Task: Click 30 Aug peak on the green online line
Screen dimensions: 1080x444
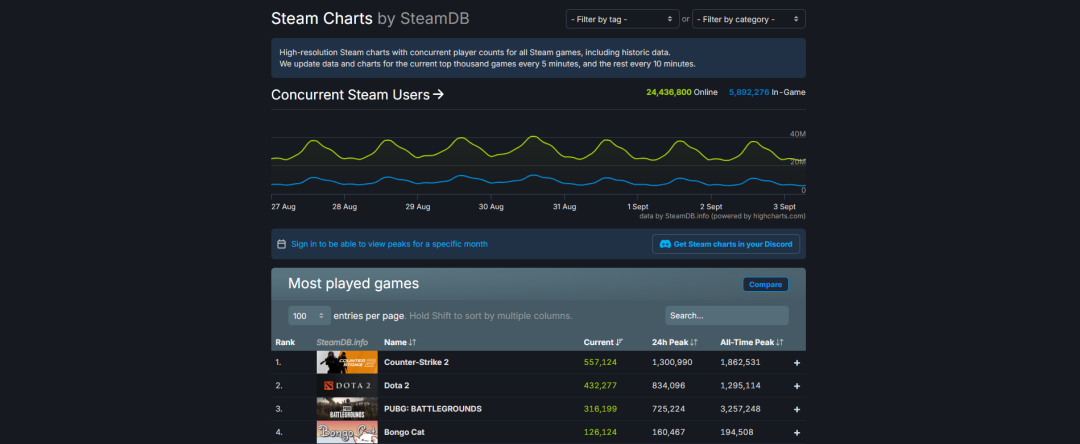Action: pyautogui.click(x=533, y=137)
